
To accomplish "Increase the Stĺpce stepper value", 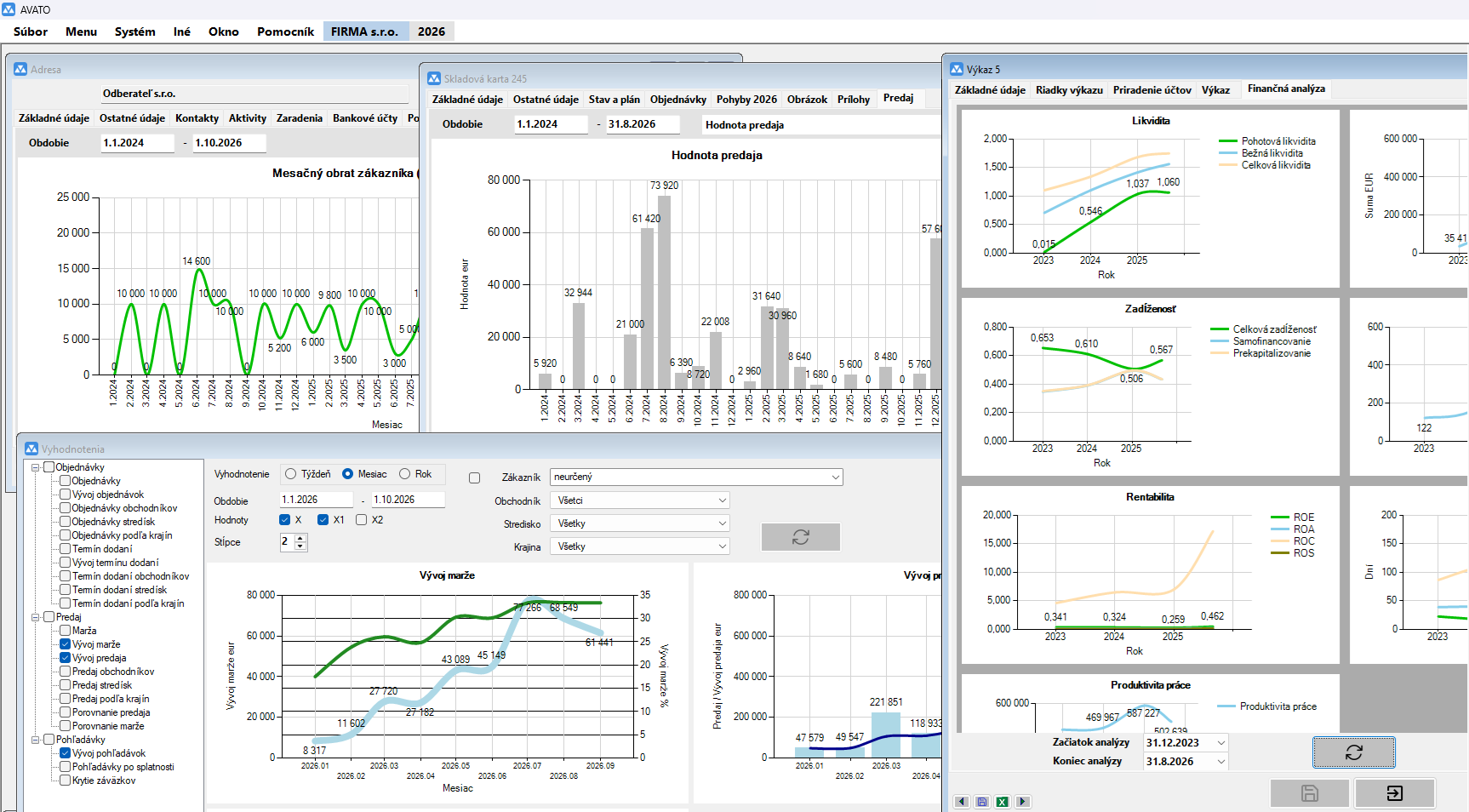I will pos(300,538).
